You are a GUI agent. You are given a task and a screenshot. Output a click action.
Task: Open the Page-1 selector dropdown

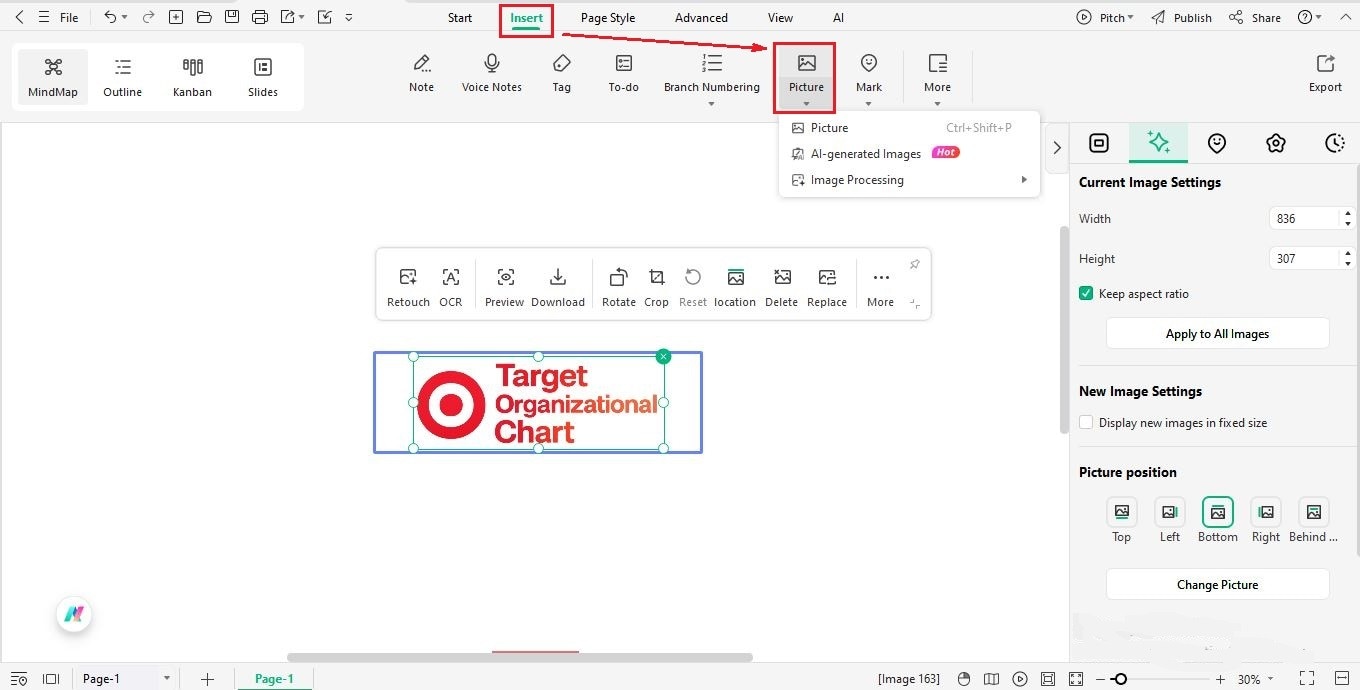[167, 679]
